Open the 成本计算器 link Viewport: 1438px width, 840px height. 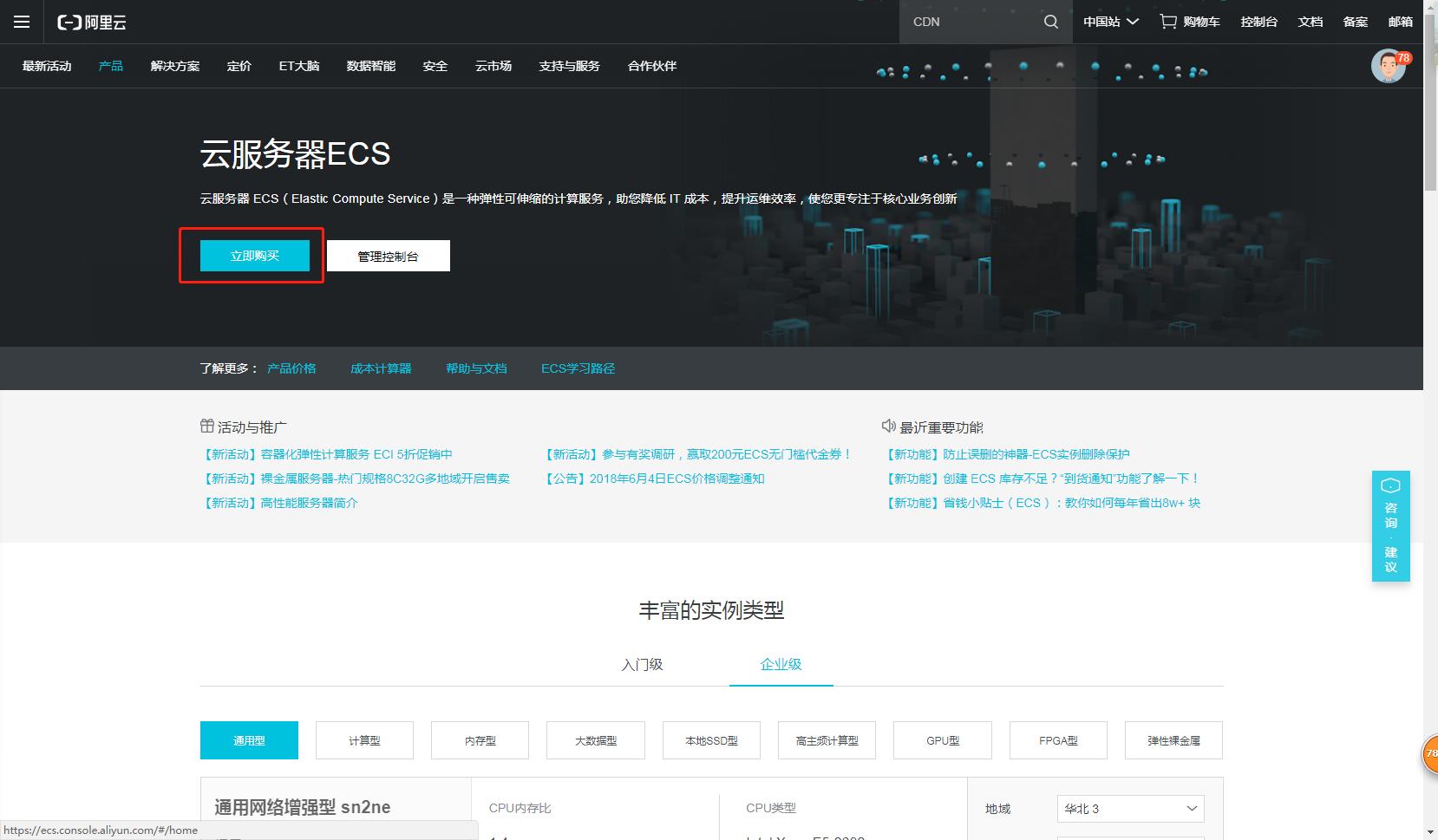point(380,368)
